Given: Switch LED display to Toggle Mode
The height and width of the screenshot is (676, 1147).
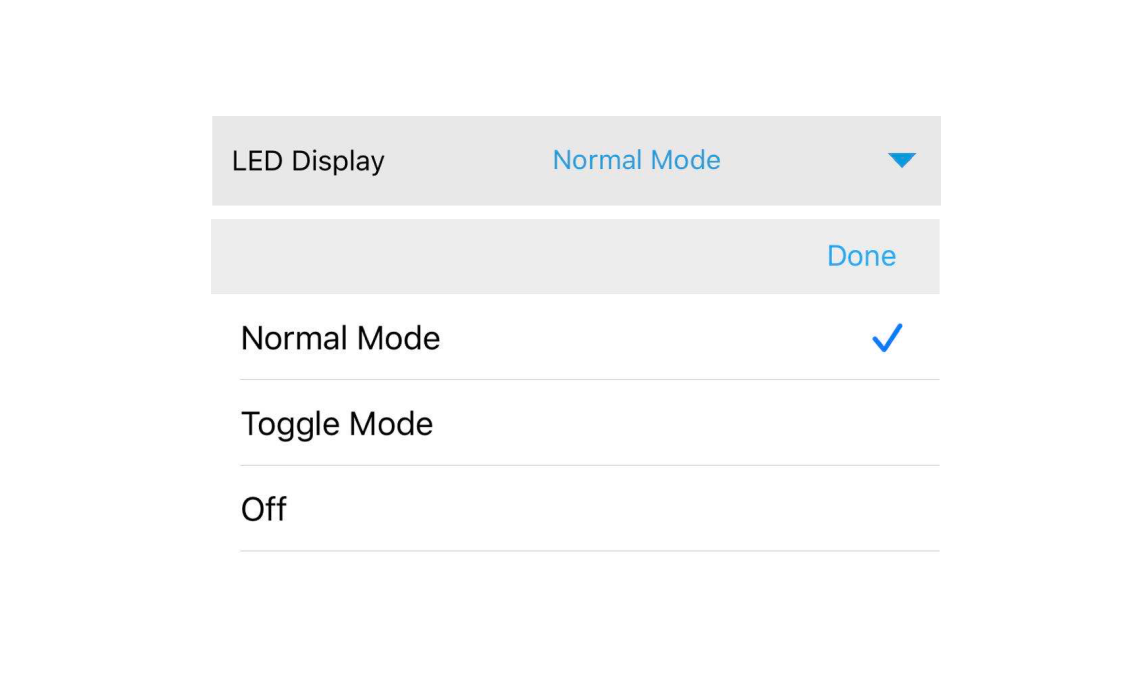Looking at the screenshot, I should 337,424.
